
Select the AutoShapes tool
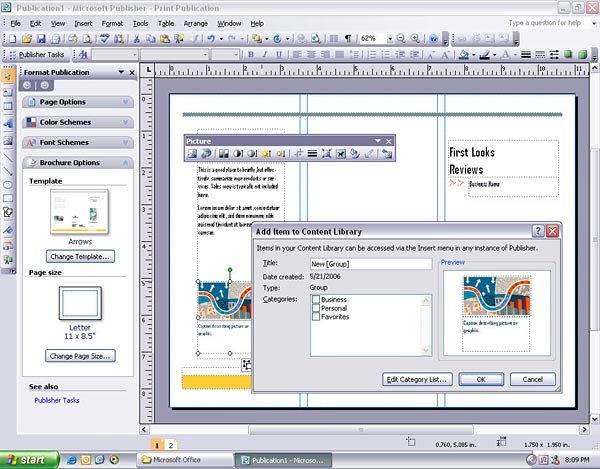[x=8, y=212]
